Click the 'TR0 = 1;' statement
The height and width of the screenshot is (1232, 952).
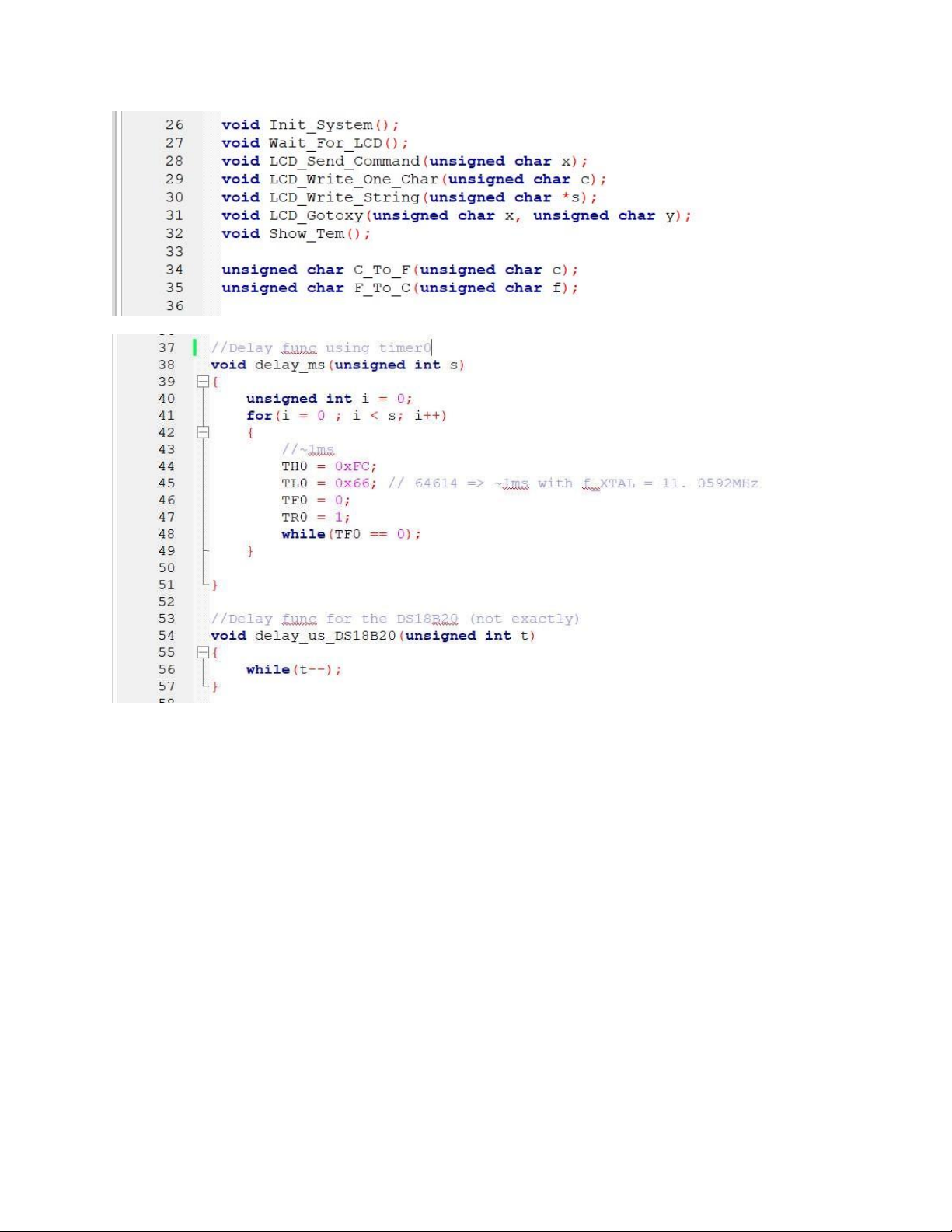[316, 518]
